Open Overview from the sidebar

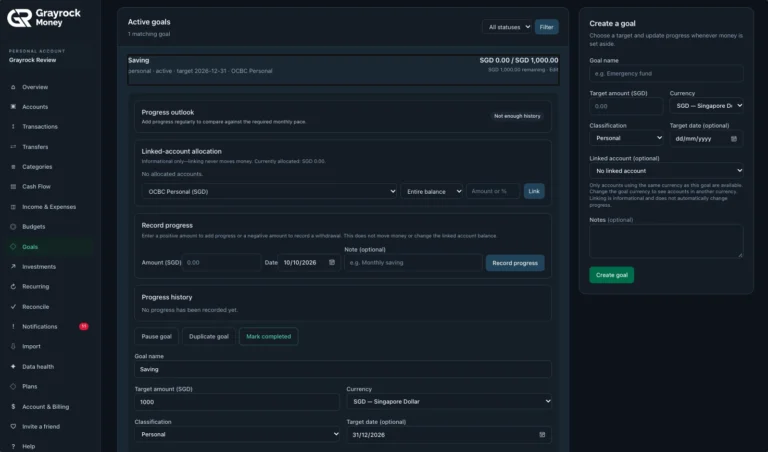point(35,87)
